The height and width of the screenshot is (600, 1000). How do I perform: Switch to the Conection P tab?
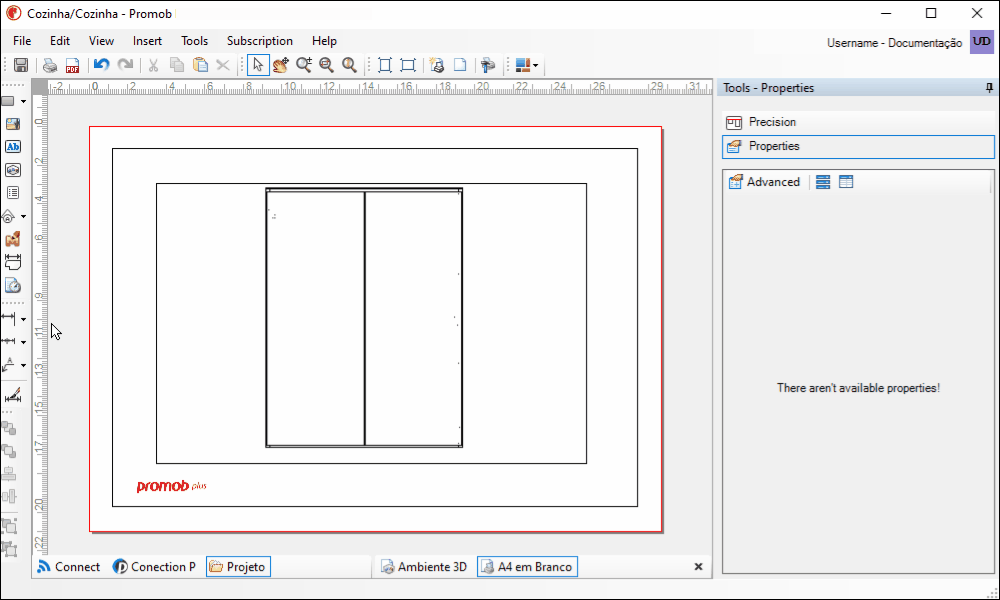[155, 567]
